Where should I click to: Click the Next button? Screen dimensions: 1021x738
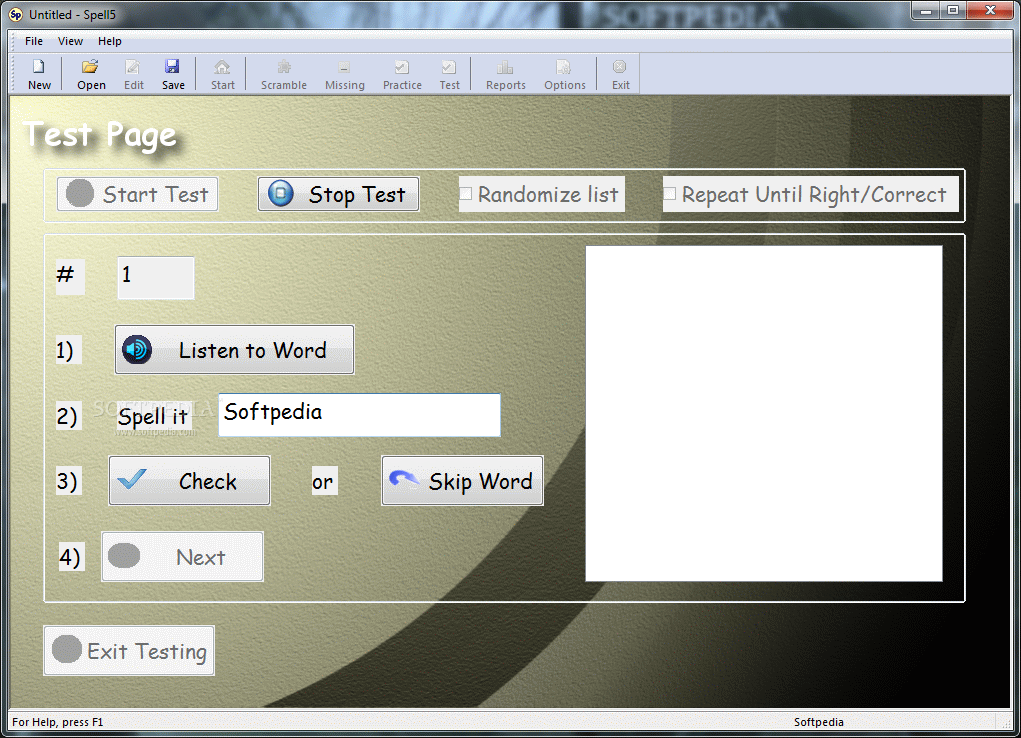182,557
